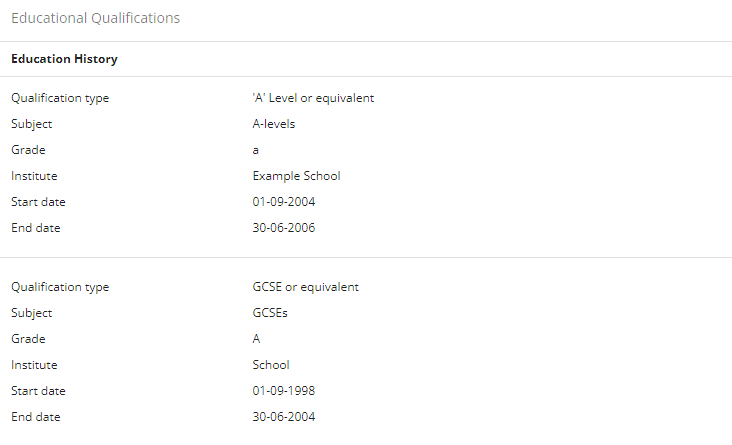This screenshot has height=445, width=732.
Task: Select the "'A' Level or equivalent" qualification value
Action: click(x=313, y=98)
